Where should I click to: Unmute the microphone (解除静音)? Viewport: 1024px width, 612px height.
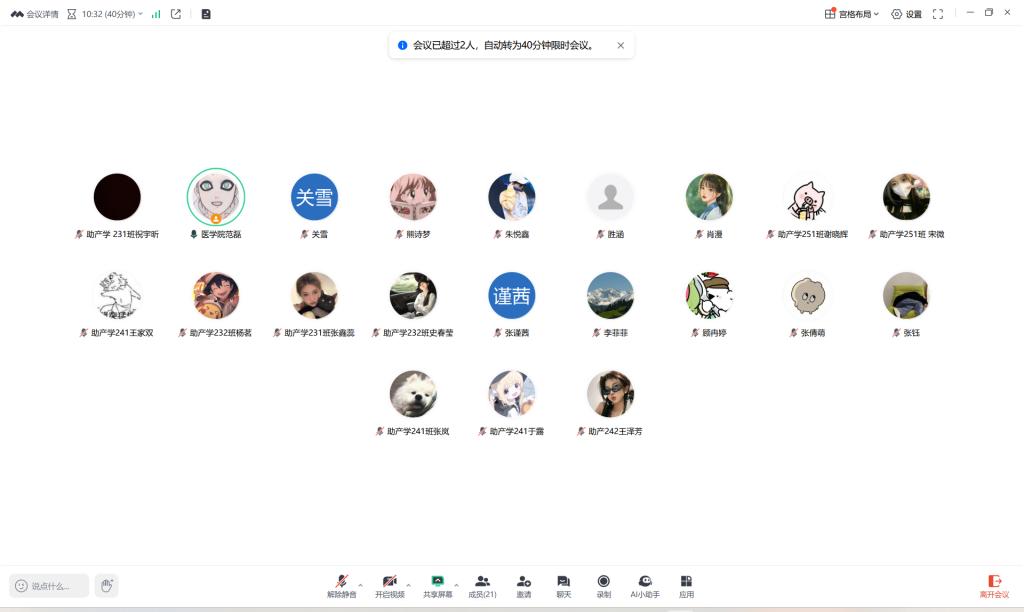click(x=341, y=585)
